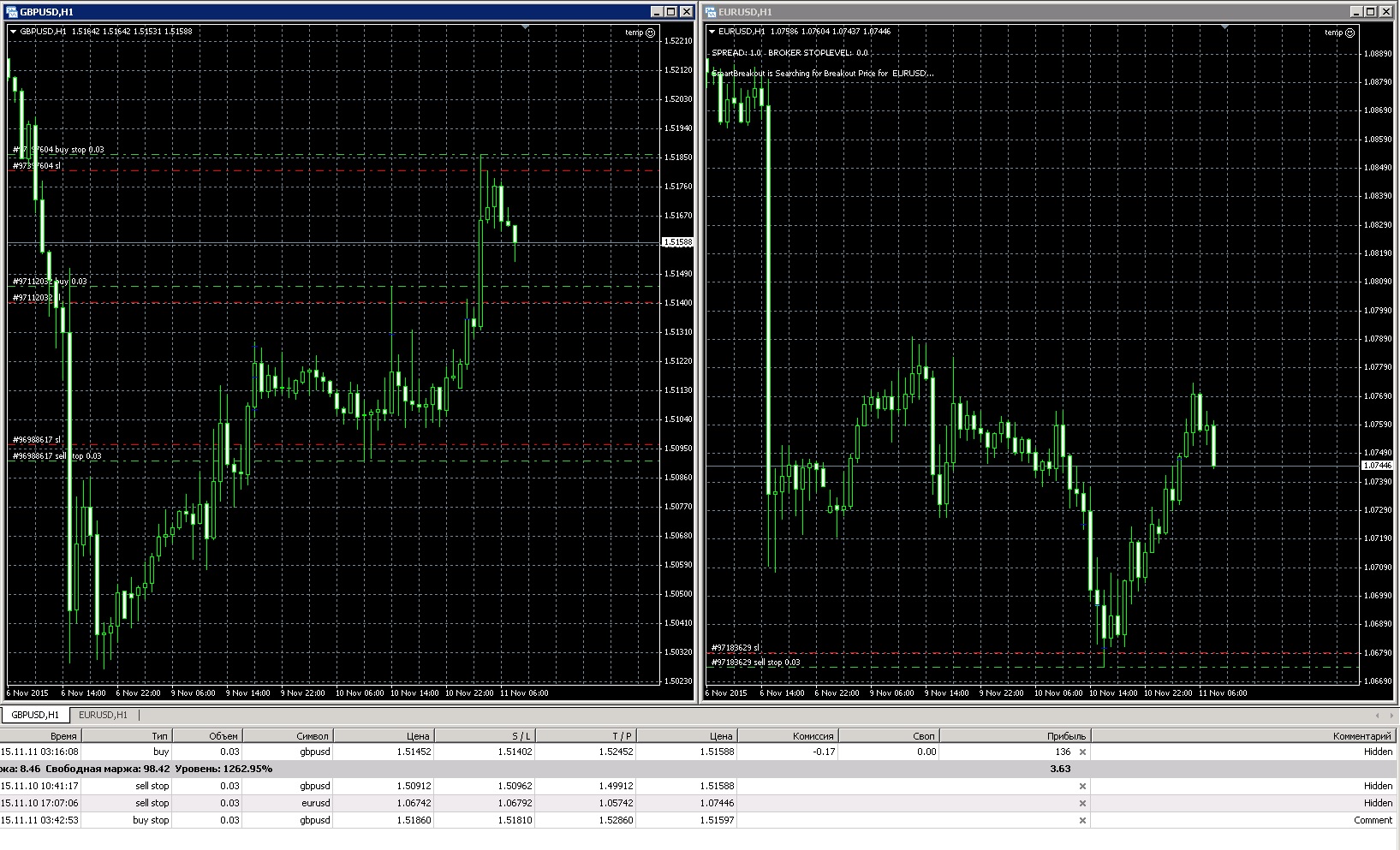Switch to the EURUSD,H1 chart tab
This screenshot has height=850, width=1400.
click(x=103, y=715)
